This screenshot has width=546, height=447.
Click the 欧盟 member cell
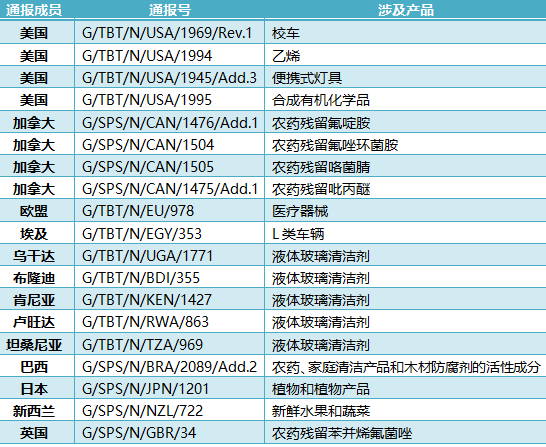point(34,211)
